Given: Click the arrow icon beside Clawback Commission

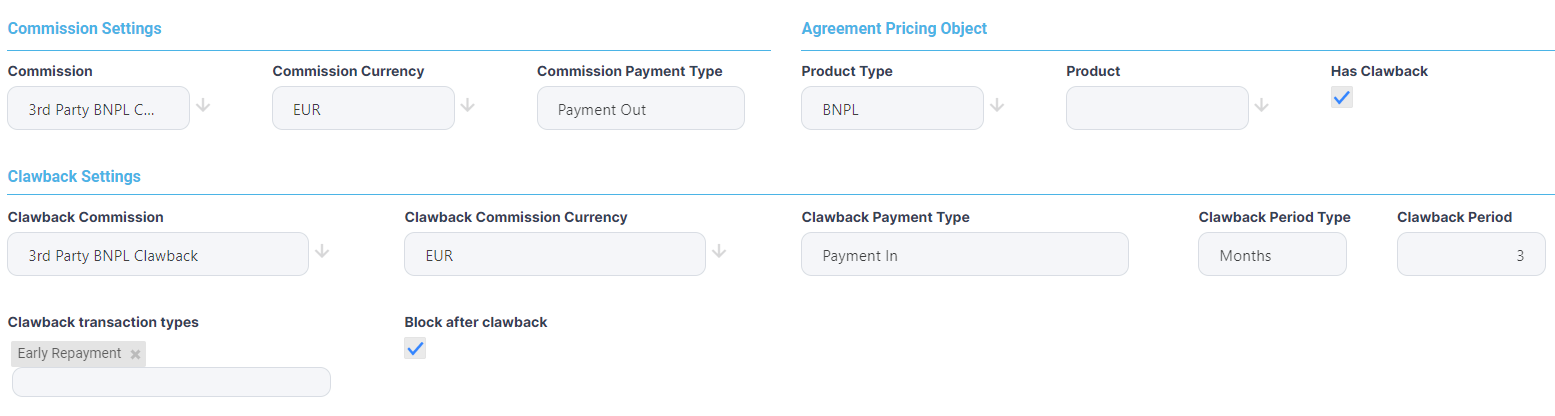Looking at the screenshot, I should point(322,252).
